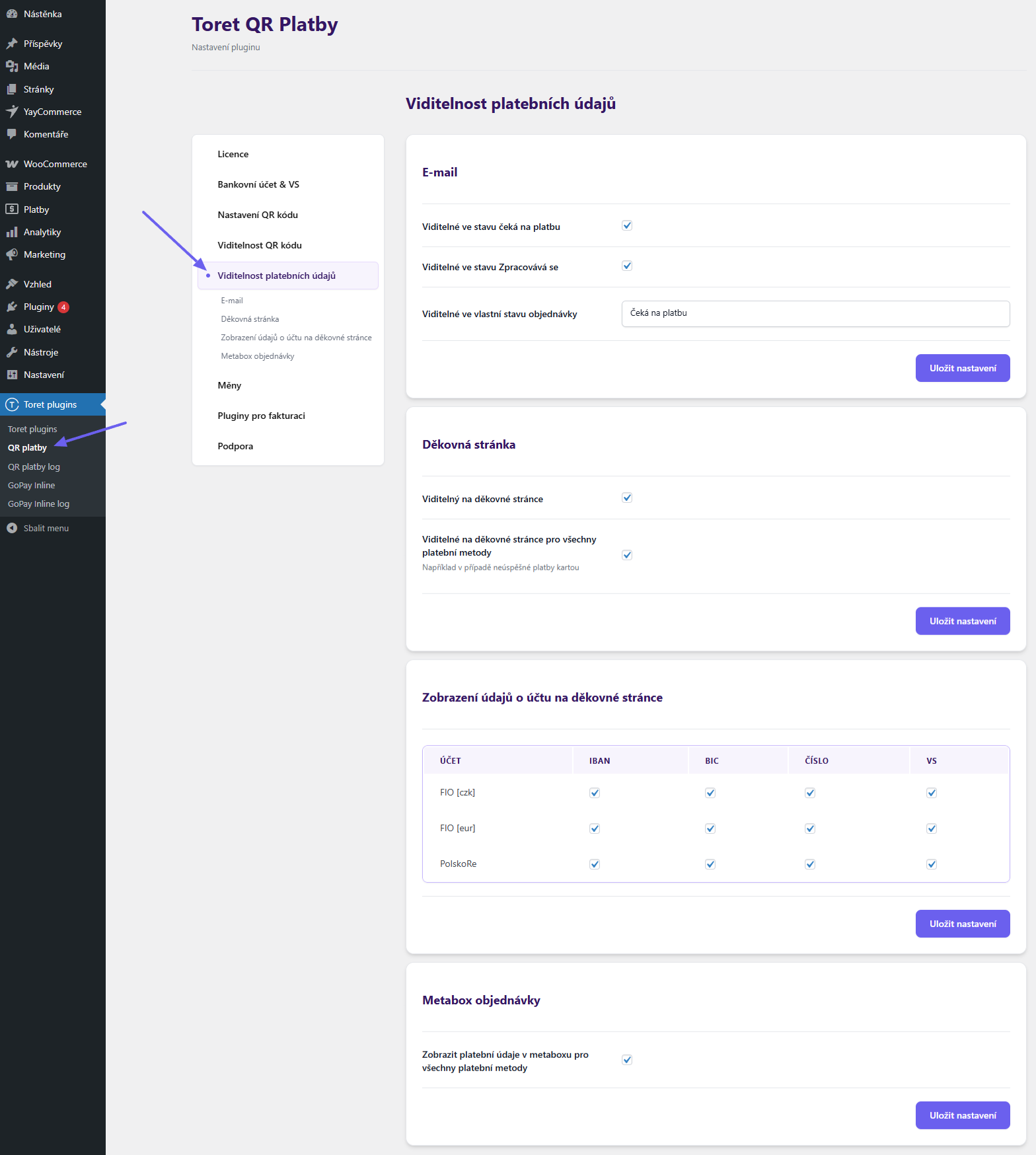1036x1155 pixels.
Task: Expand the Viditelnost QR kódu section
Action: [x=260, y=245]
